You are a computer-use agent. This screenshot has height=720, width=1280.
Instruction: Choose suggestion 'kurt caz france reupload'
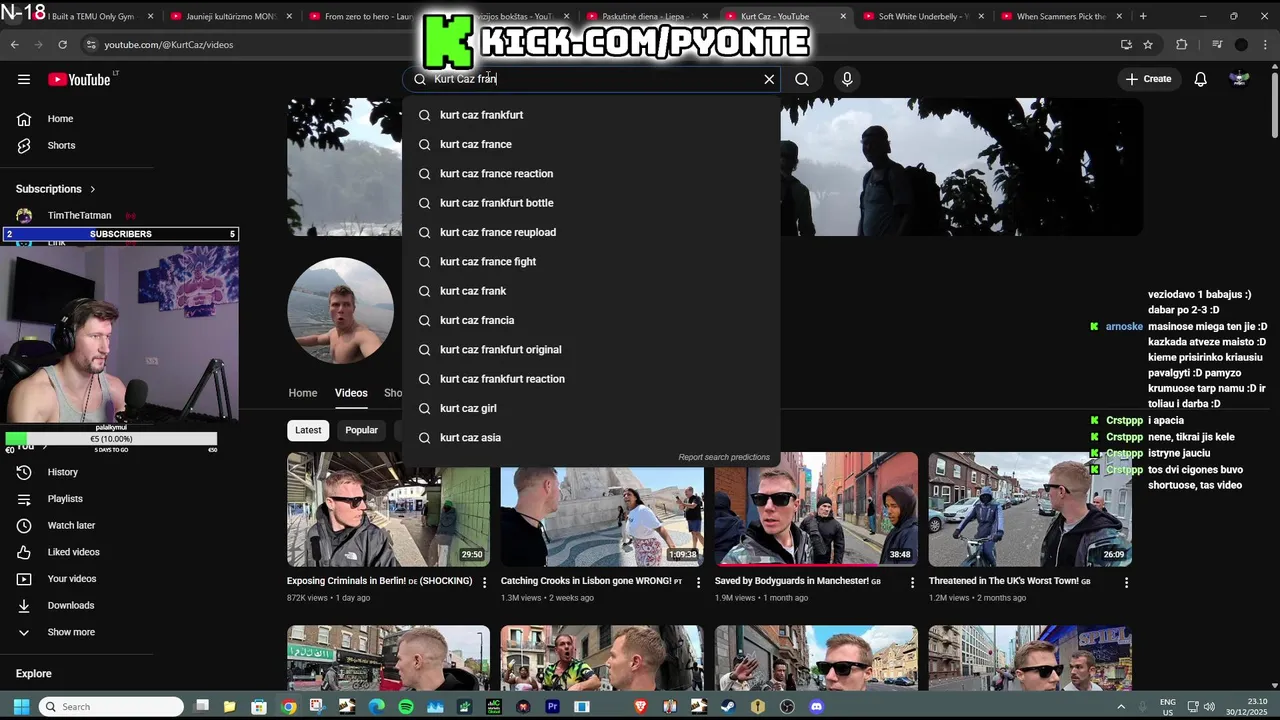coord(591,232)
